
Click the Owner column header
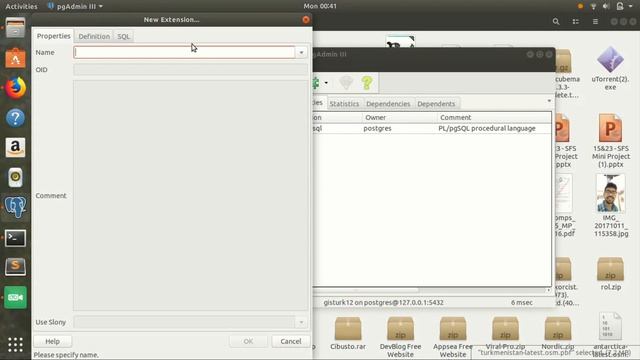[x=399, y=118]
